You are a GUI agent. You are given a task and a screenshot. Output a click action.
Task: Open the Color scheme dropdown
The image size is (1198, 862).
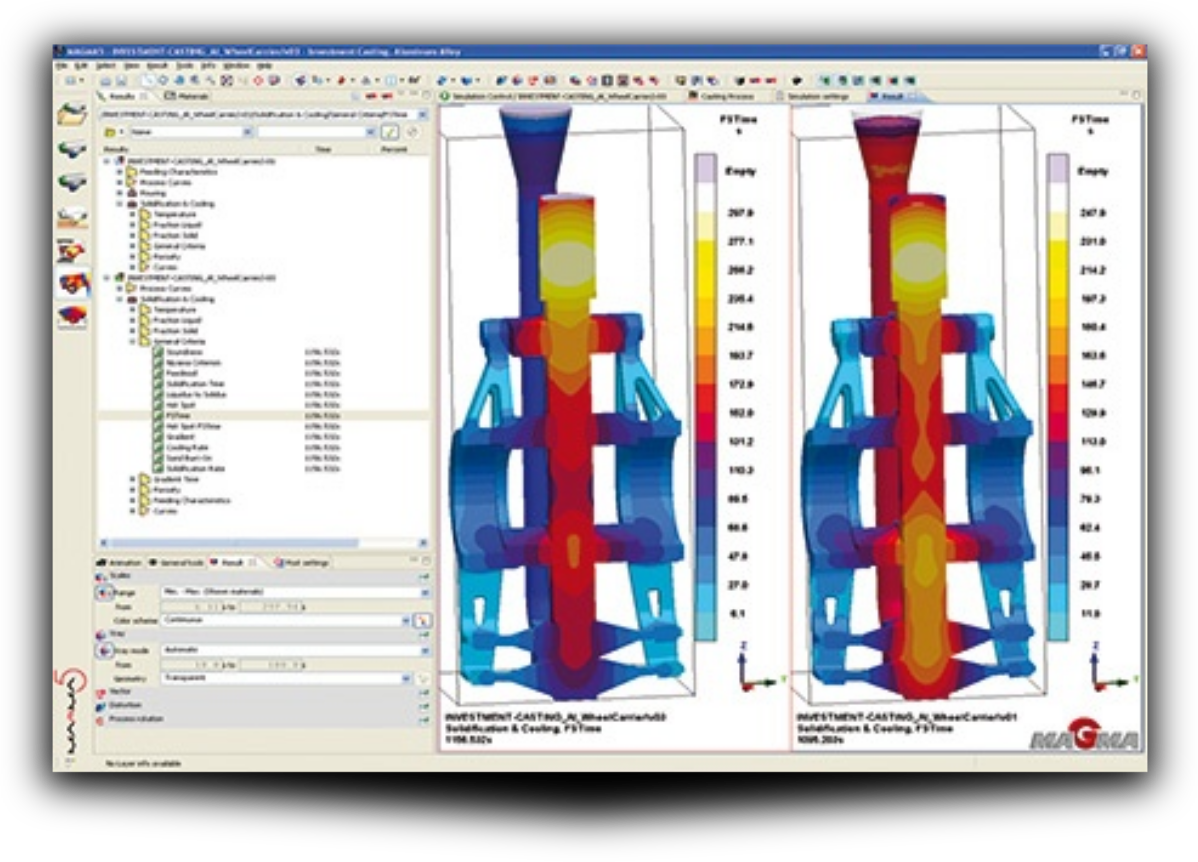405,621
